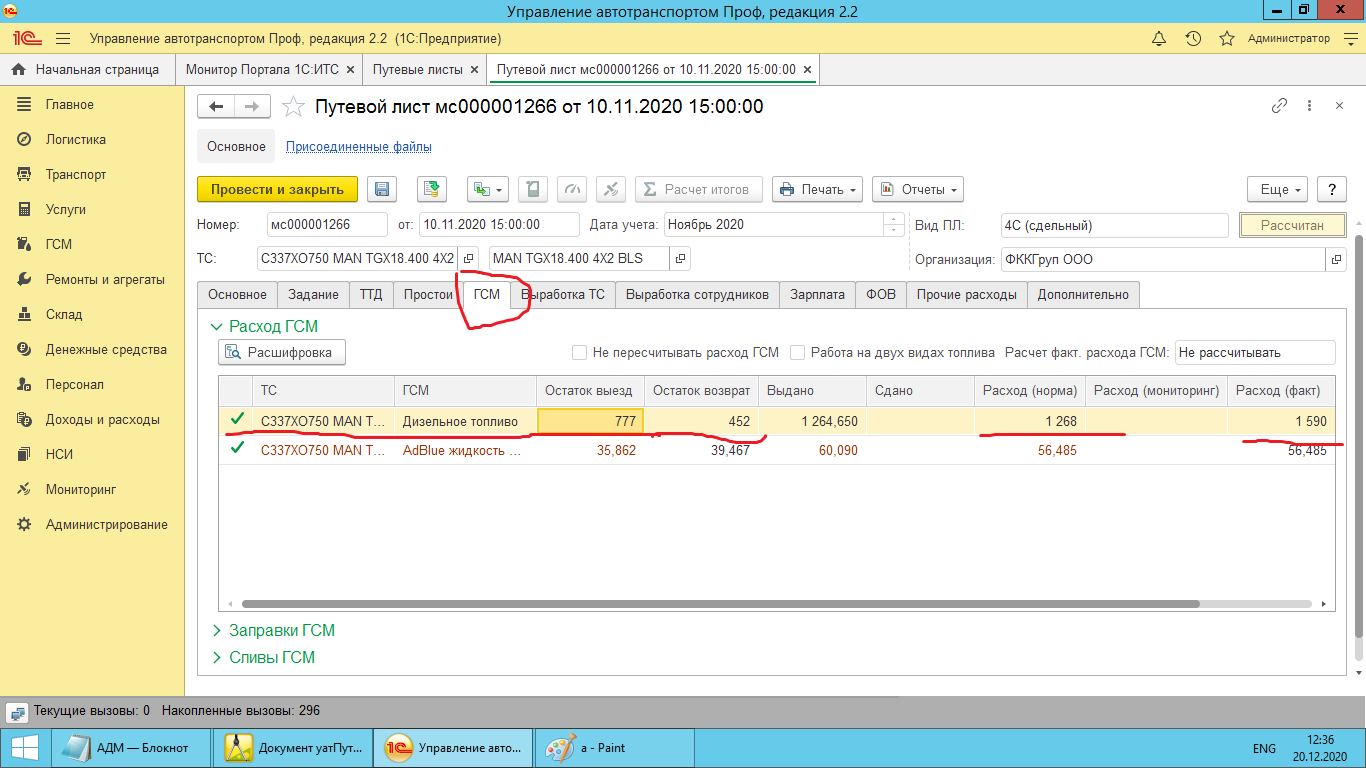Screen dimensions: 1366x768
Task: Click the help question mark button
Action: pos(1331,189)
